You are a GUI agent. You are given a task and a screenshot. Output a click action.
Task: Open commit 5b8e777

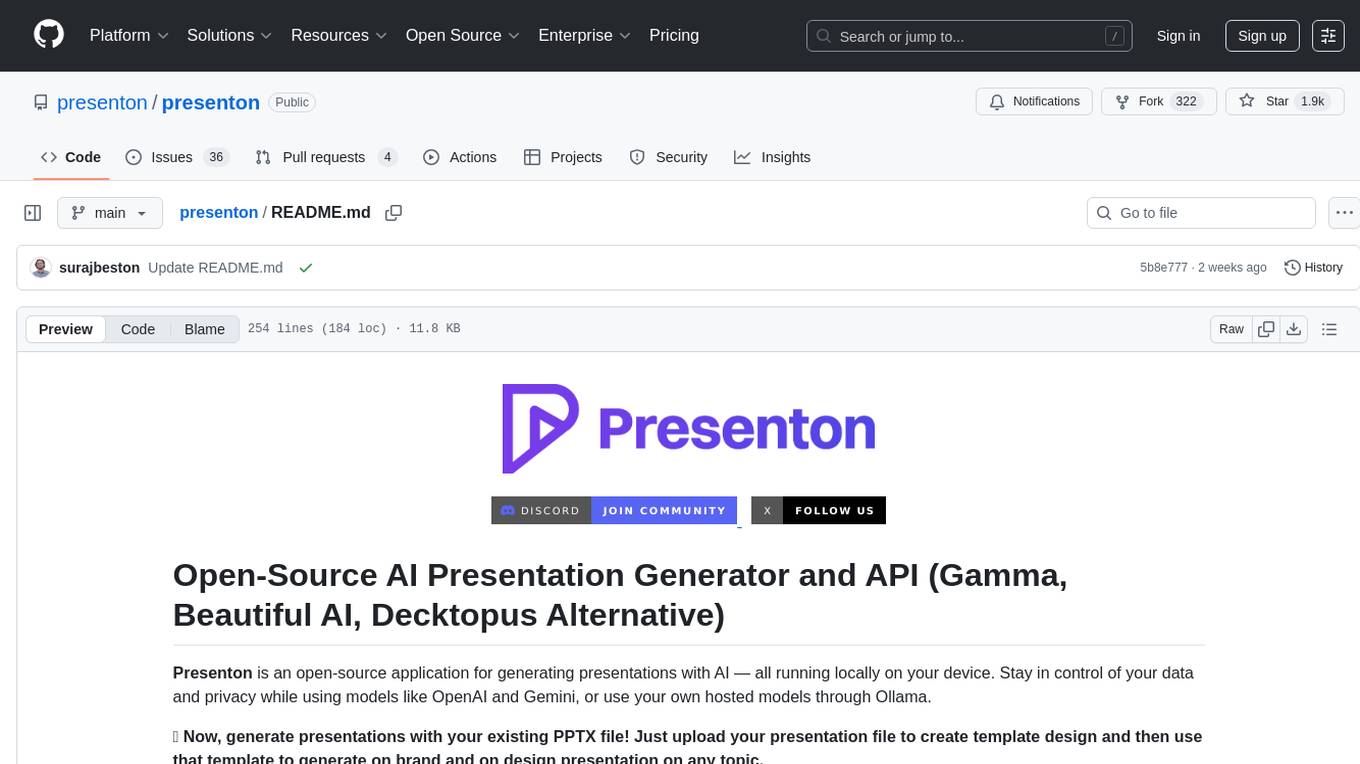point(1164,267)
